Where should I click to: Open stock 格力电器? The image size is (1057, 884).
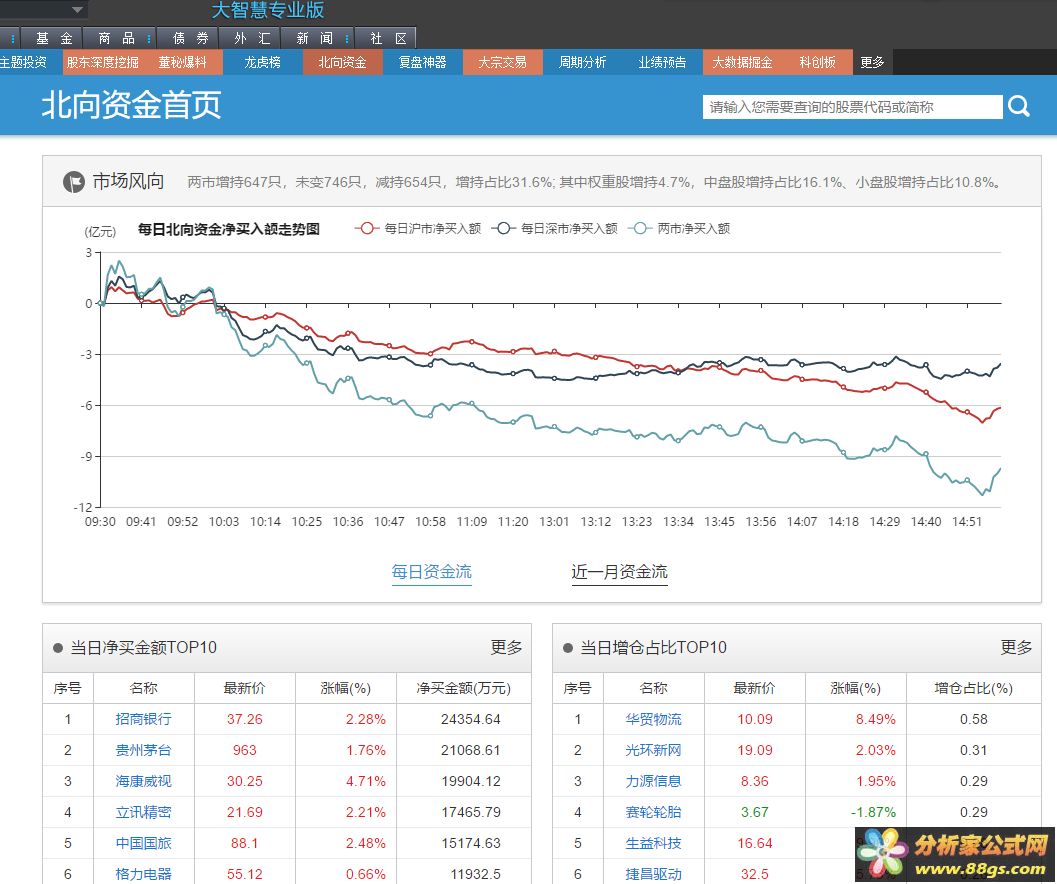(144, 874)
